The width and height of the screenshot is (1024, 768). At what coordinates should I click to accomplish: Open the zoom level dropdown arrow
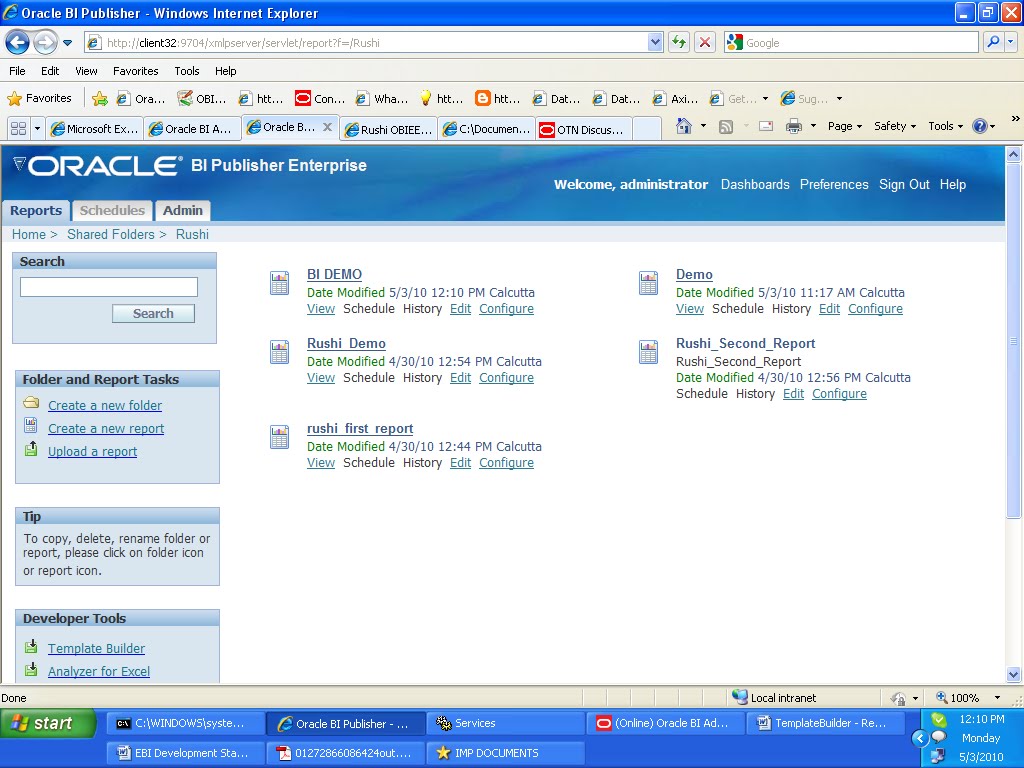click(x=997, y=698)
